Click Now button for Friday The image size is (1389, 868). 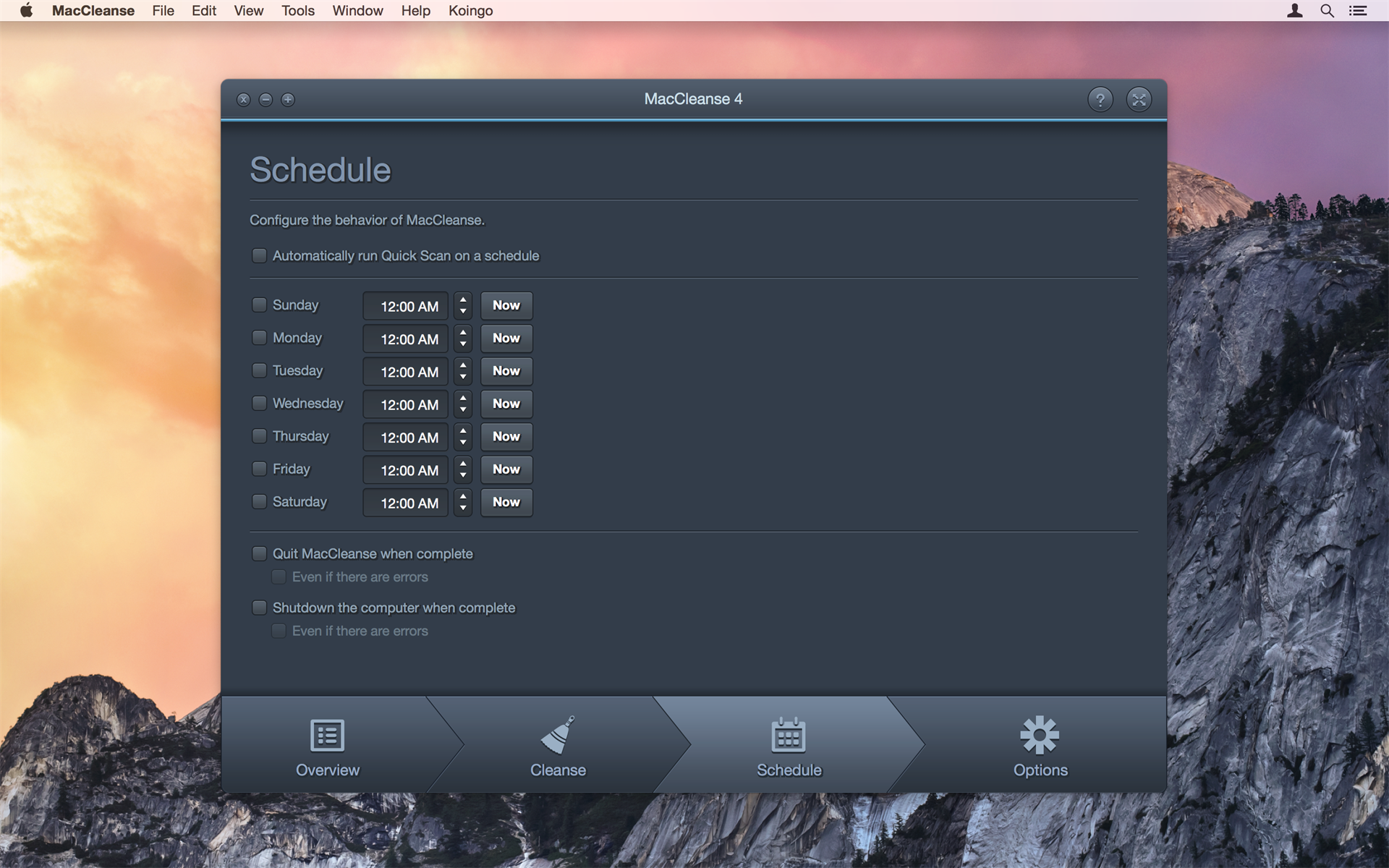pos(506,469)
